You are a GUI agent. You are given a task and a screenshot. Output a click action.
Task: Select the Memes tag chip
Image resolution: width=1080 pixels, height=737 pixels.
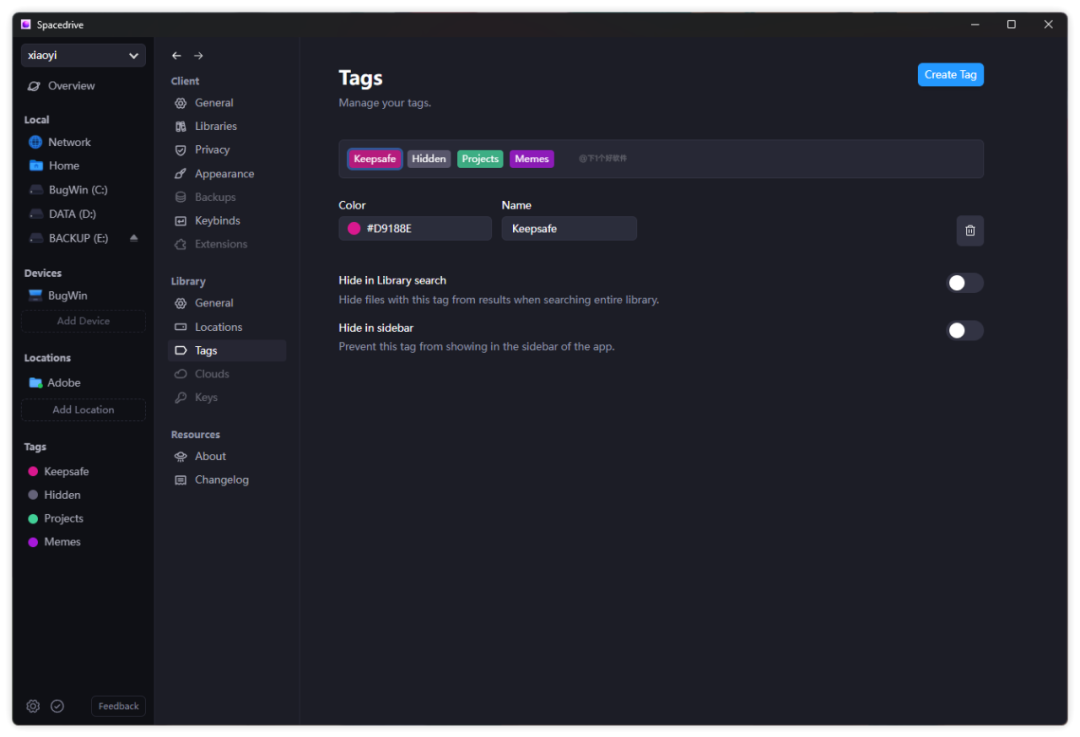[x=532, y=159]
